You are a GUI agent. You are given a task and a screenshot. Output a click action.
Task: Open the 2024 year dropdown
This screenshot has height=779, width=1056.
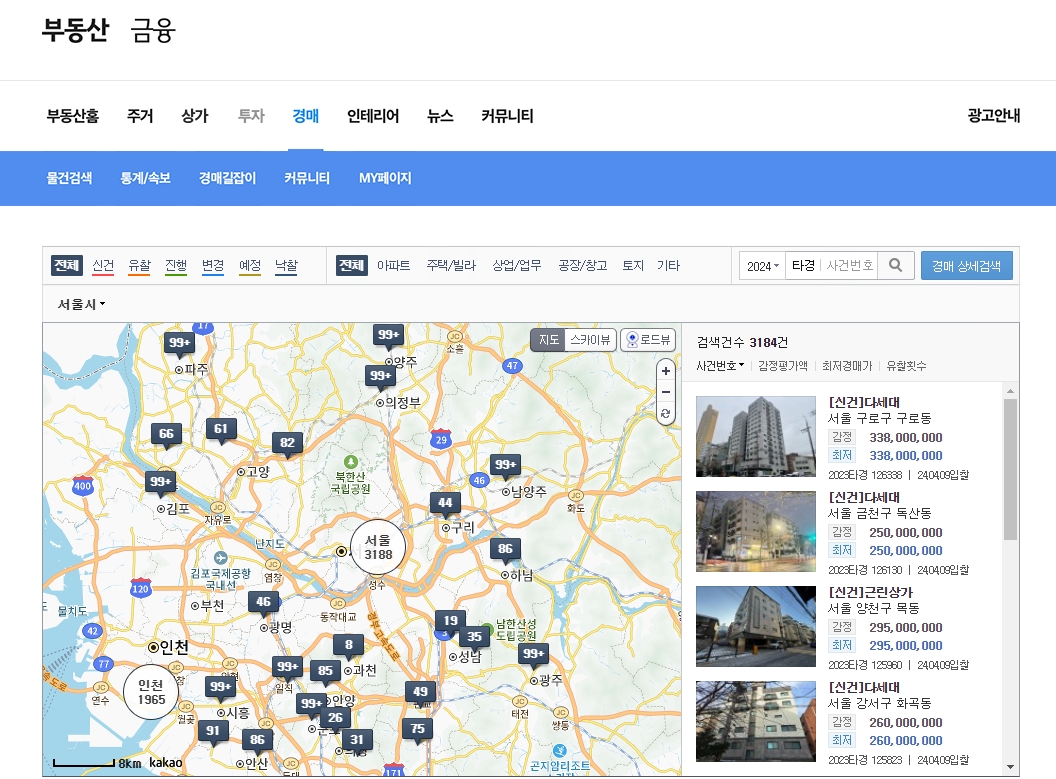click(x=762, y=265)
